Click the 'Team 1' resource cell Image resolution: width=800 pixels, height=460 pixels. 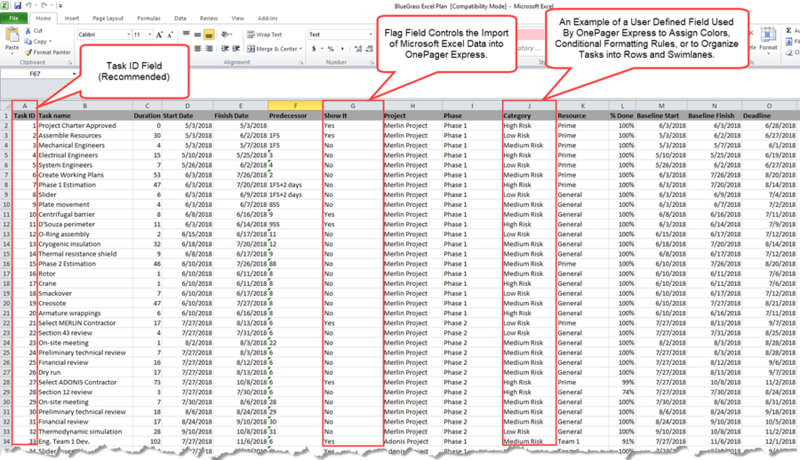[582, 442]
